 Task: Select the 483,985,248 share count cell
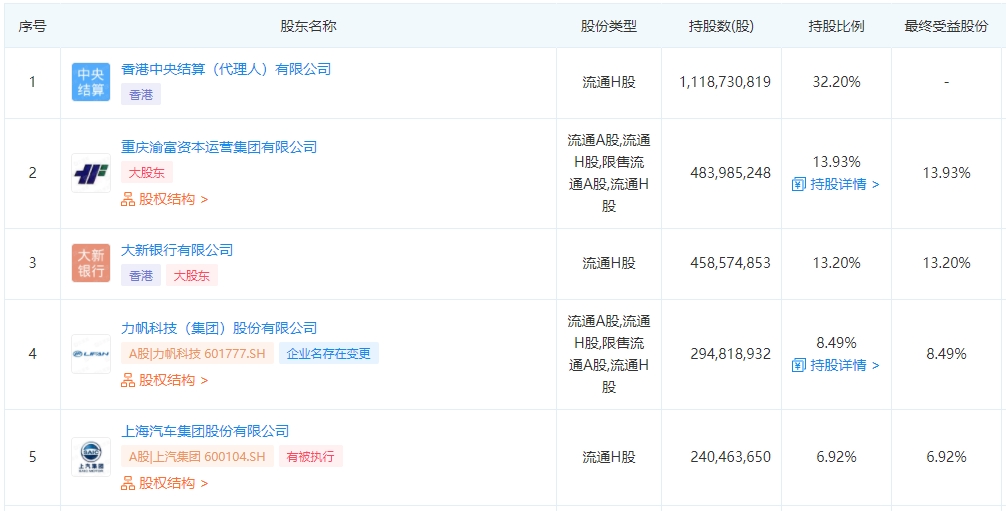tap(731, 173)
